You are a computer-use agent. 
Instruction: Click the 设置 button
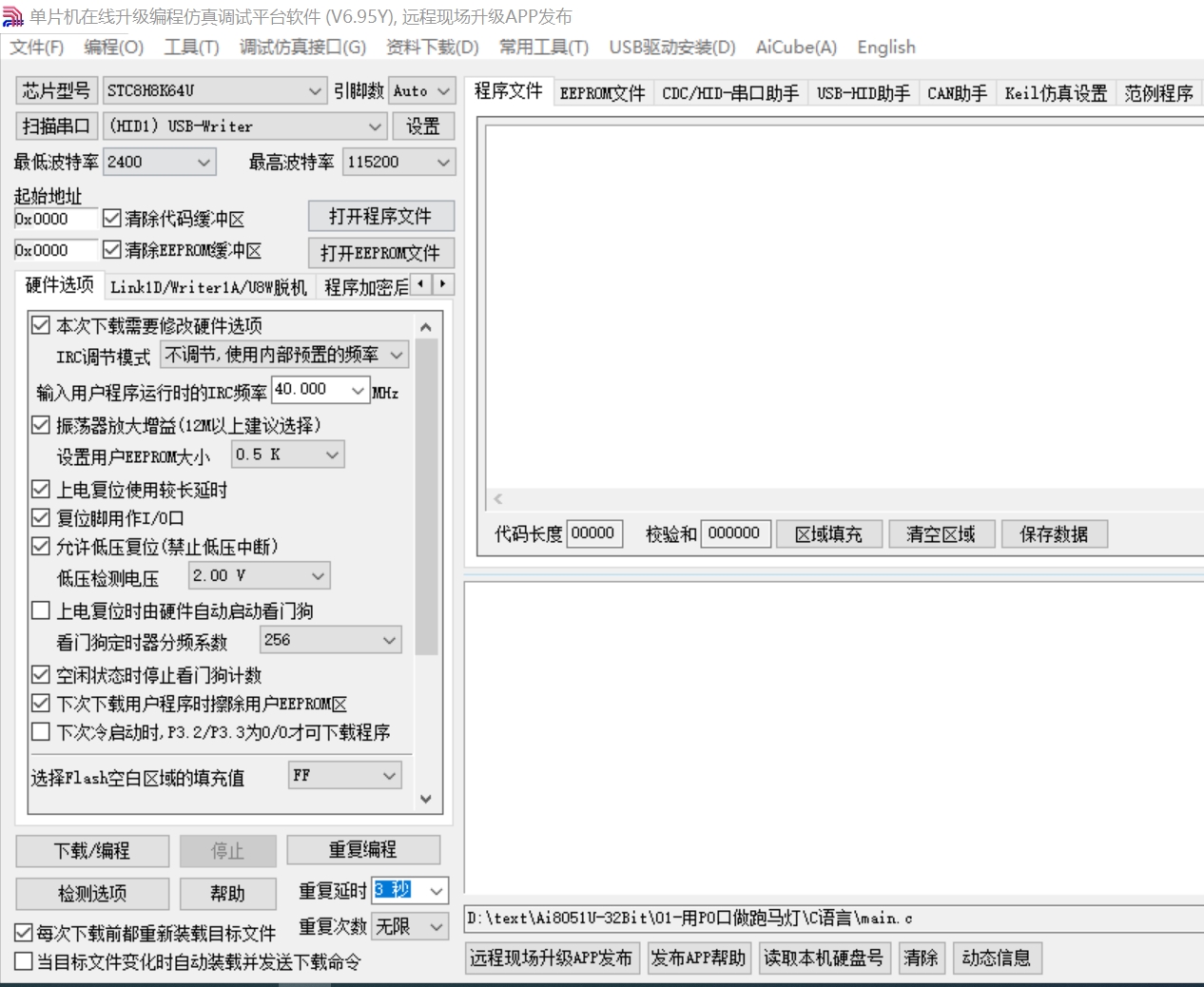423,126
